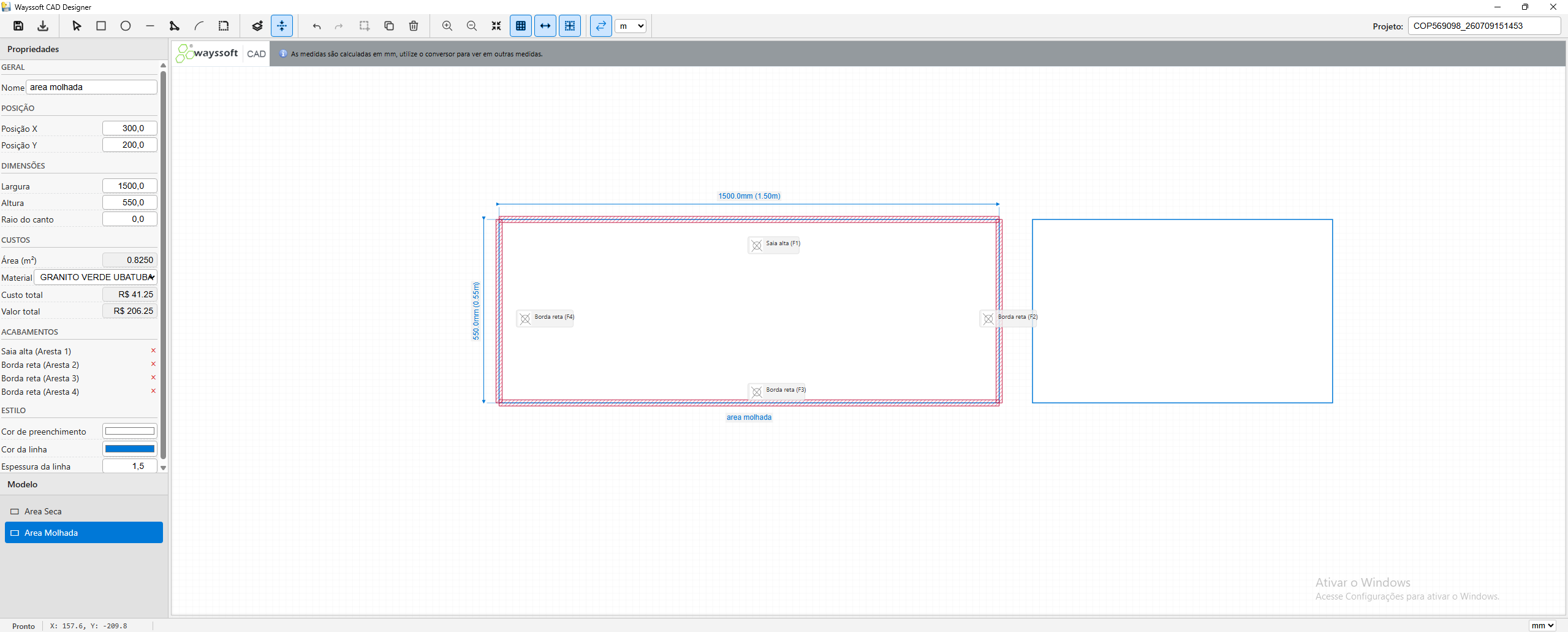Click the add layer icon
Screen dimensions: 1568x632
257,26
